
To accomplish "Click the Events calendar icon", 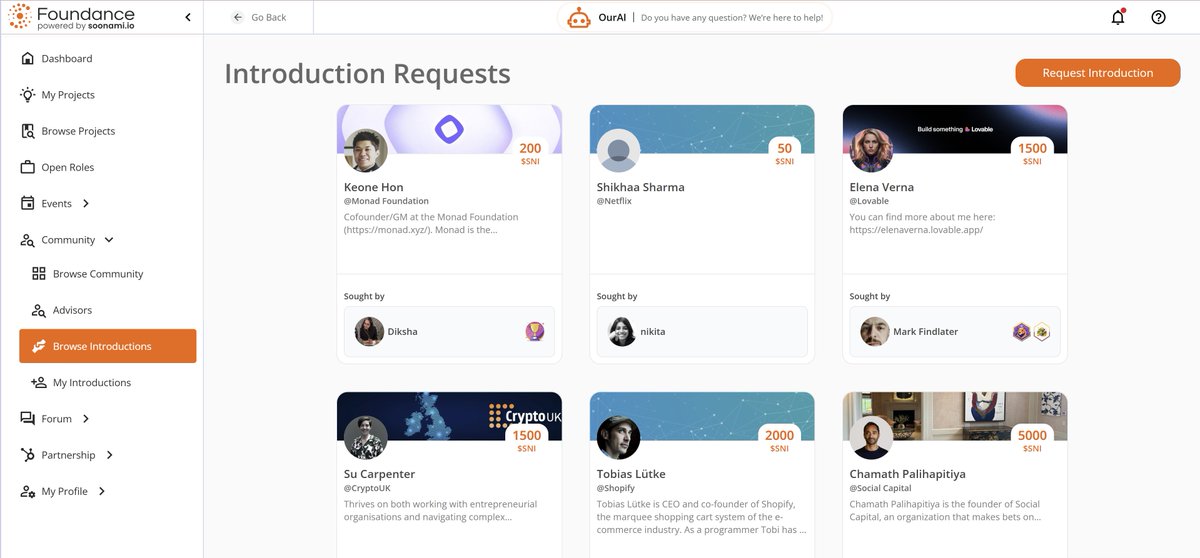I will click(27, 203).
